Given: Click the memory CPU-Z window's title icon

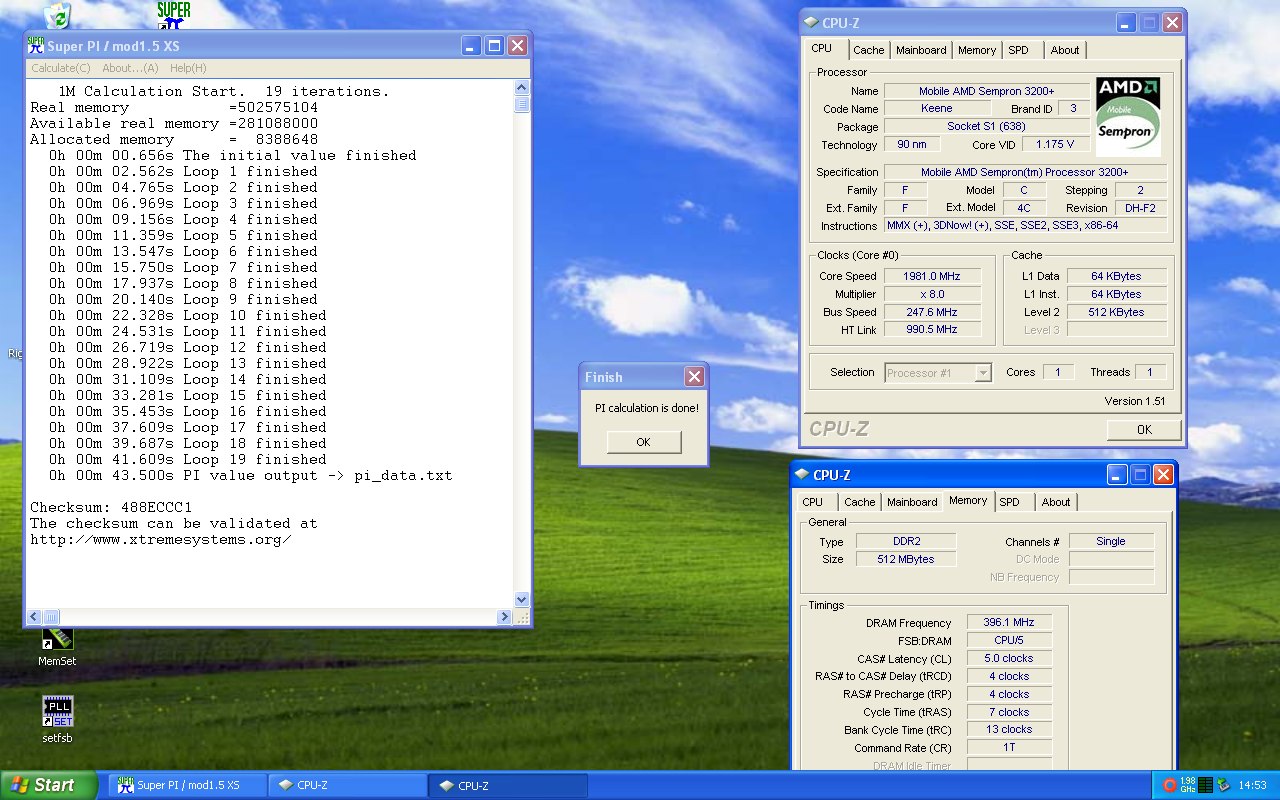Looking at the screenshot, I should (x=802, y=475).
